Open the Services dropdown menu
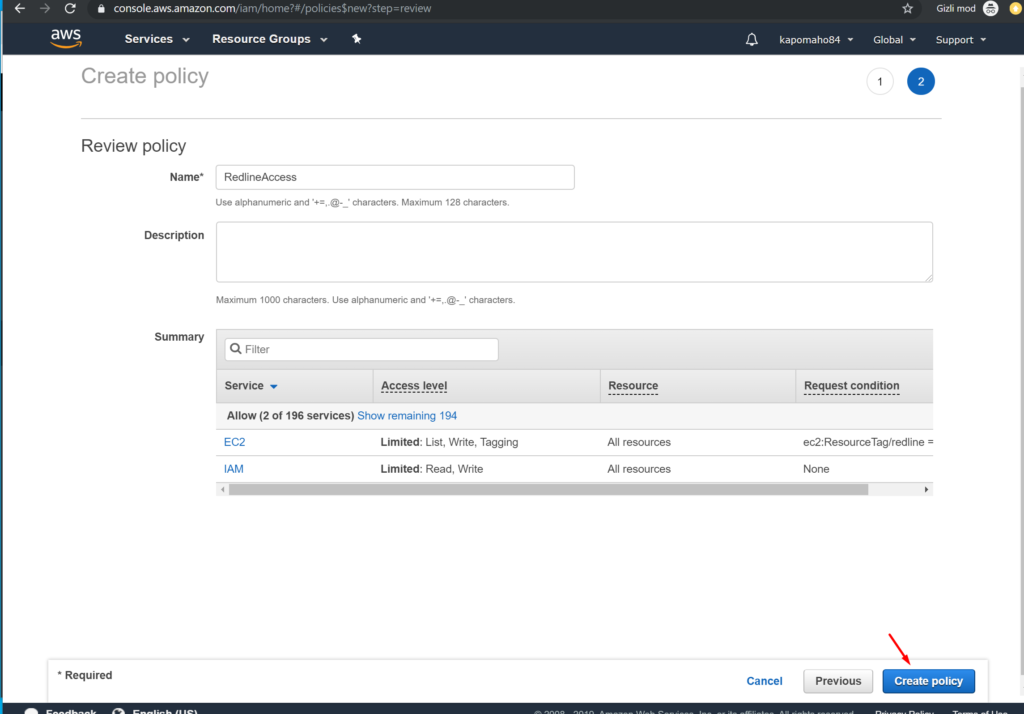 click(x=157, y=39)
